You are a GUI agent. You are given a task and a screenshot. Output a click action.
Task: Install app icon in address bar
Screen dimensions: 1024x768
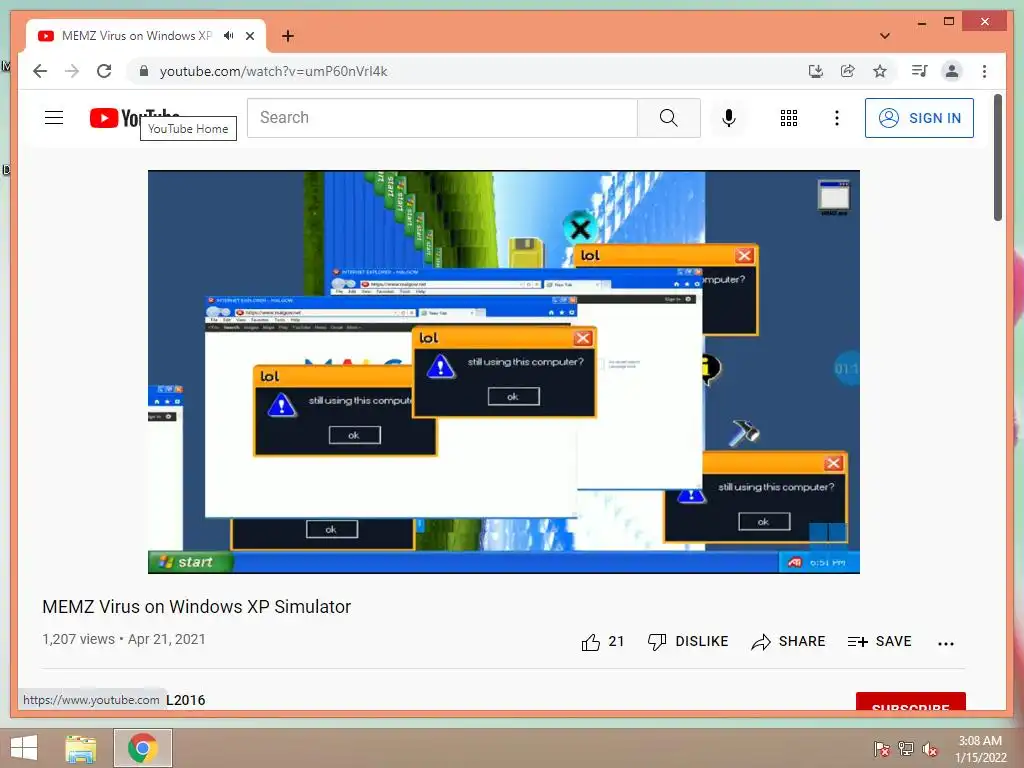(x=816, y=71)
